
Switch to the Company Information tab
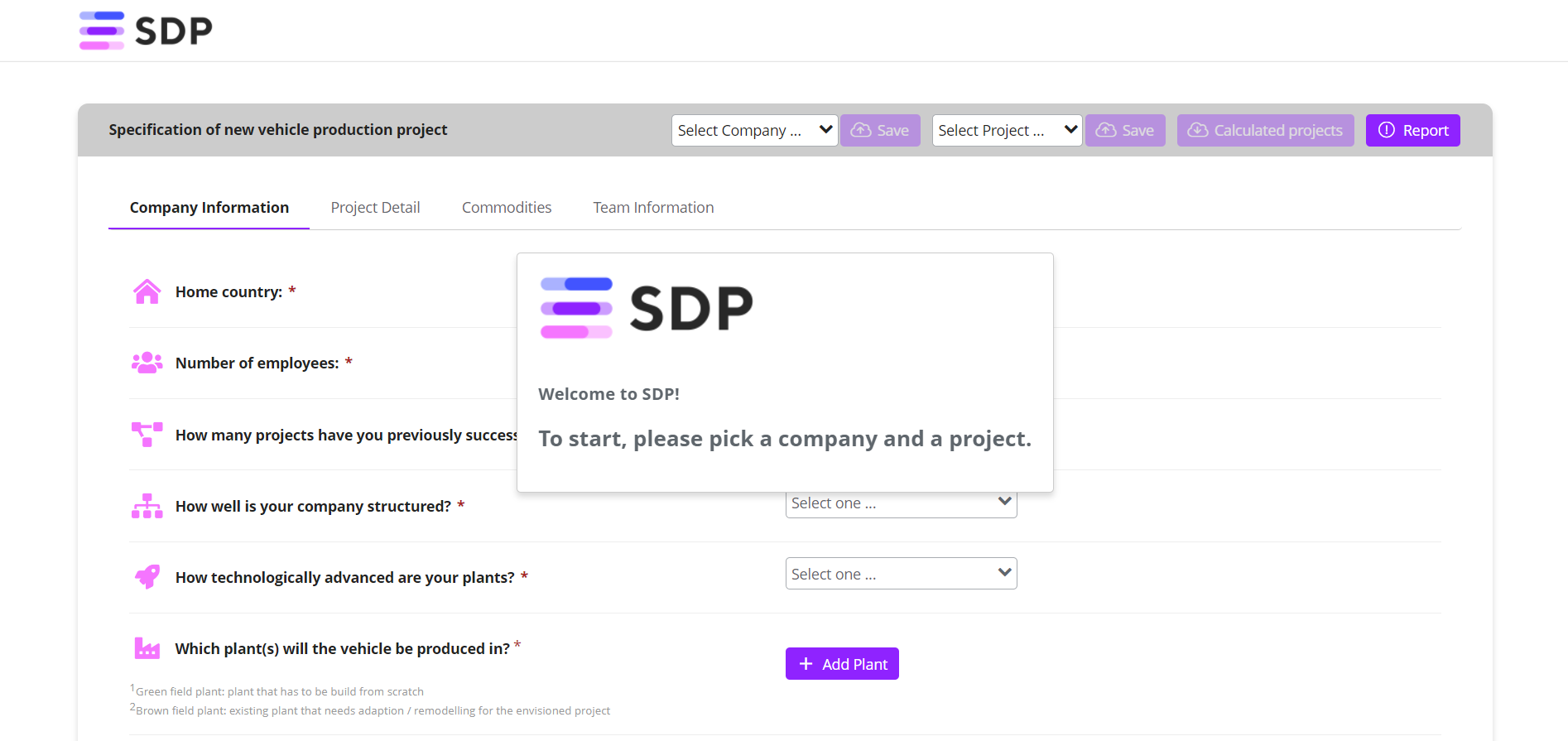click(x=209, y=208)
